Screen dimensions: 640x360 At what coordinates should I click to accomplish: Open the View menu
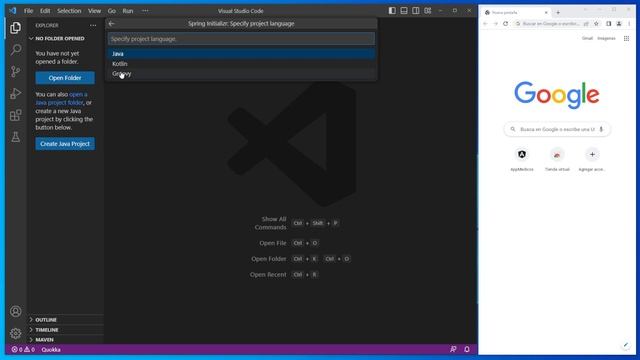point(94,11)
